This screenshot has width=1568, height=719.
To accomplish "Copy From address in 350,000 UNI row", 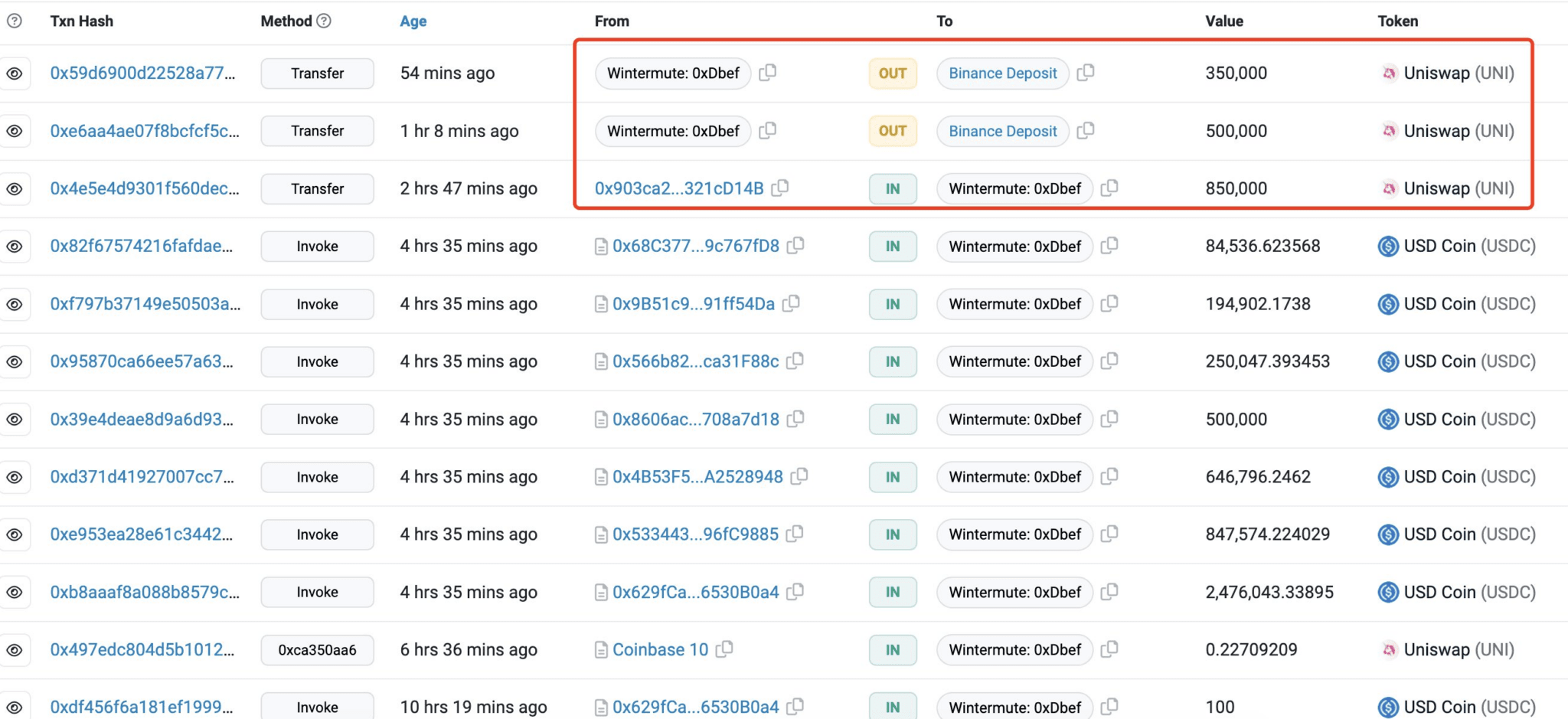I will tap(767, 72).
